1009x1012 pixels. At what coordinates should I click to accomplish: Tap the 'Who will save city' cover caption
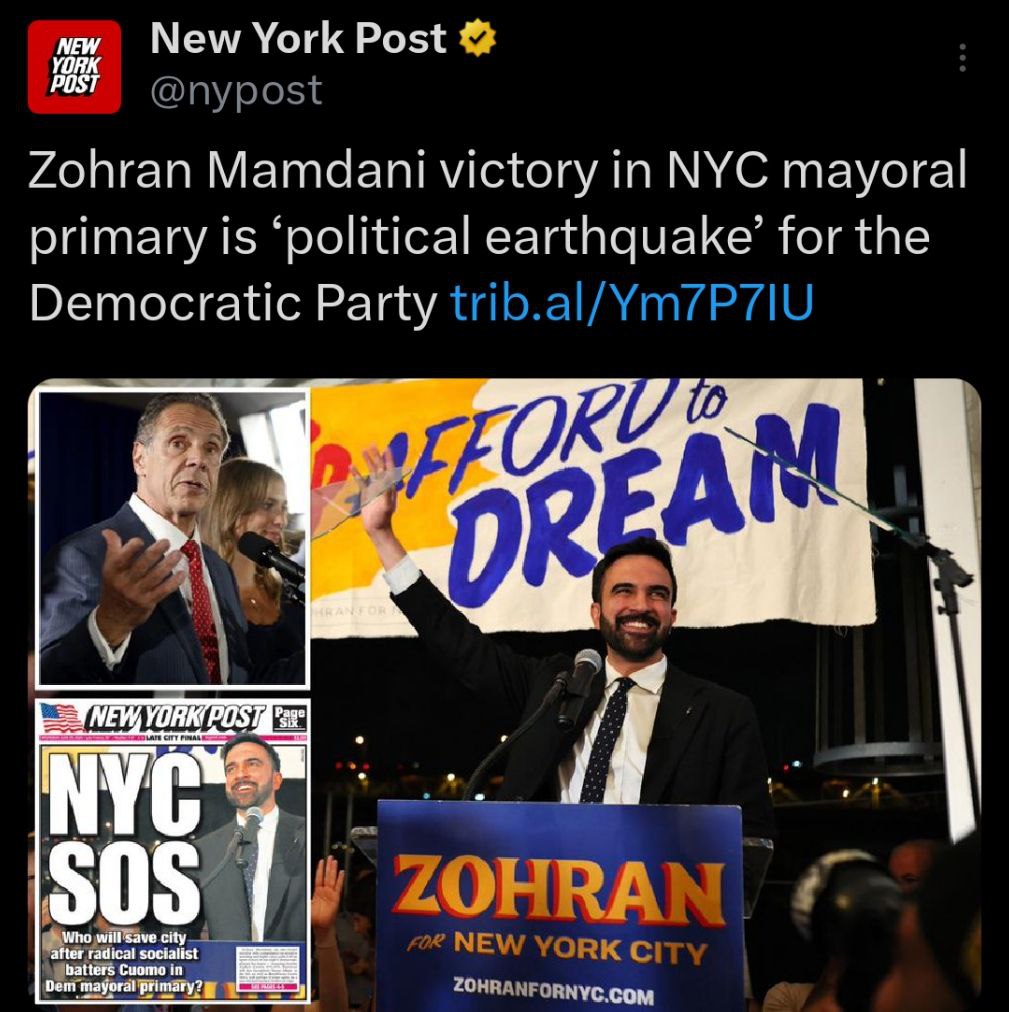125,962
